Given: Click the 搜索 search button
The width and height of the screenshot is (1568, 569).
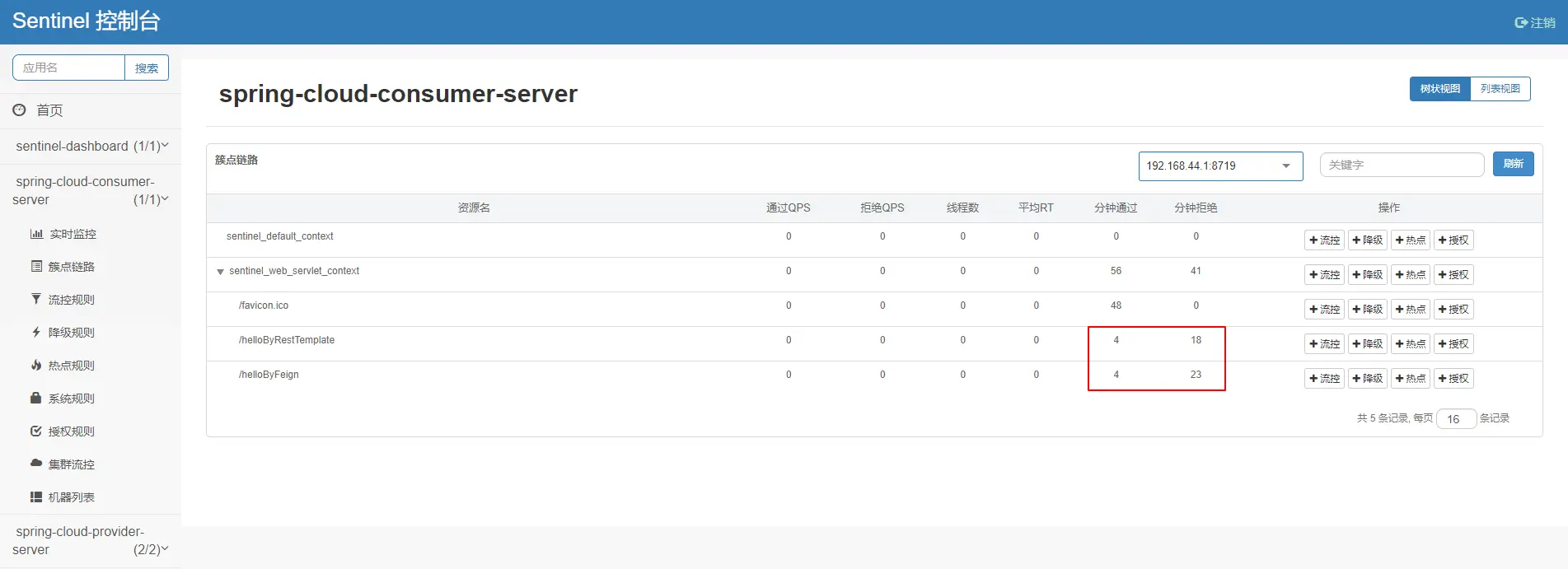Looking at the screenshot, I should pyautogui.click(x=147, y=68).
